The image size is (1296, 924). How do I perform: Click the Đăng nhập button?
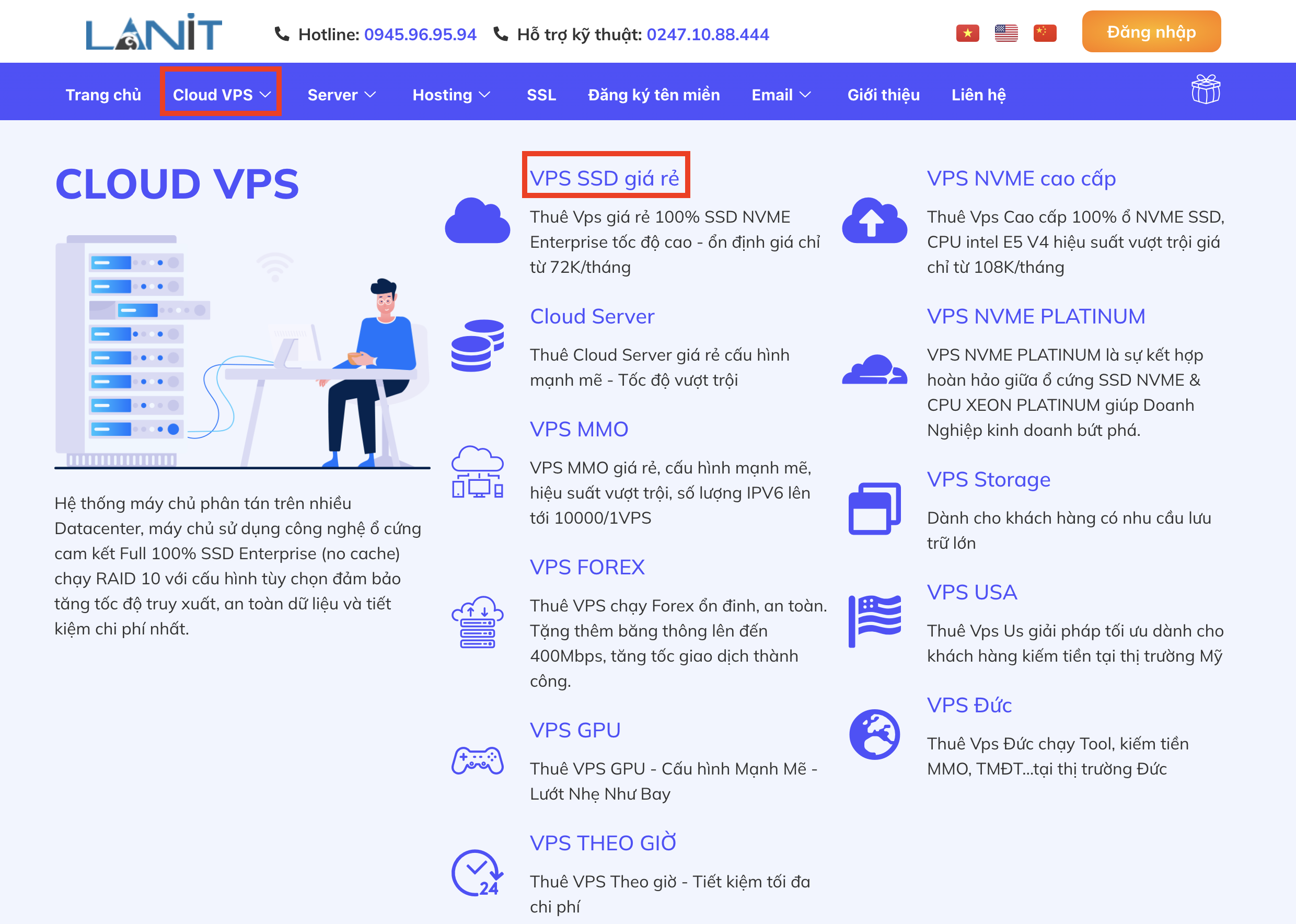[1151, 32]
